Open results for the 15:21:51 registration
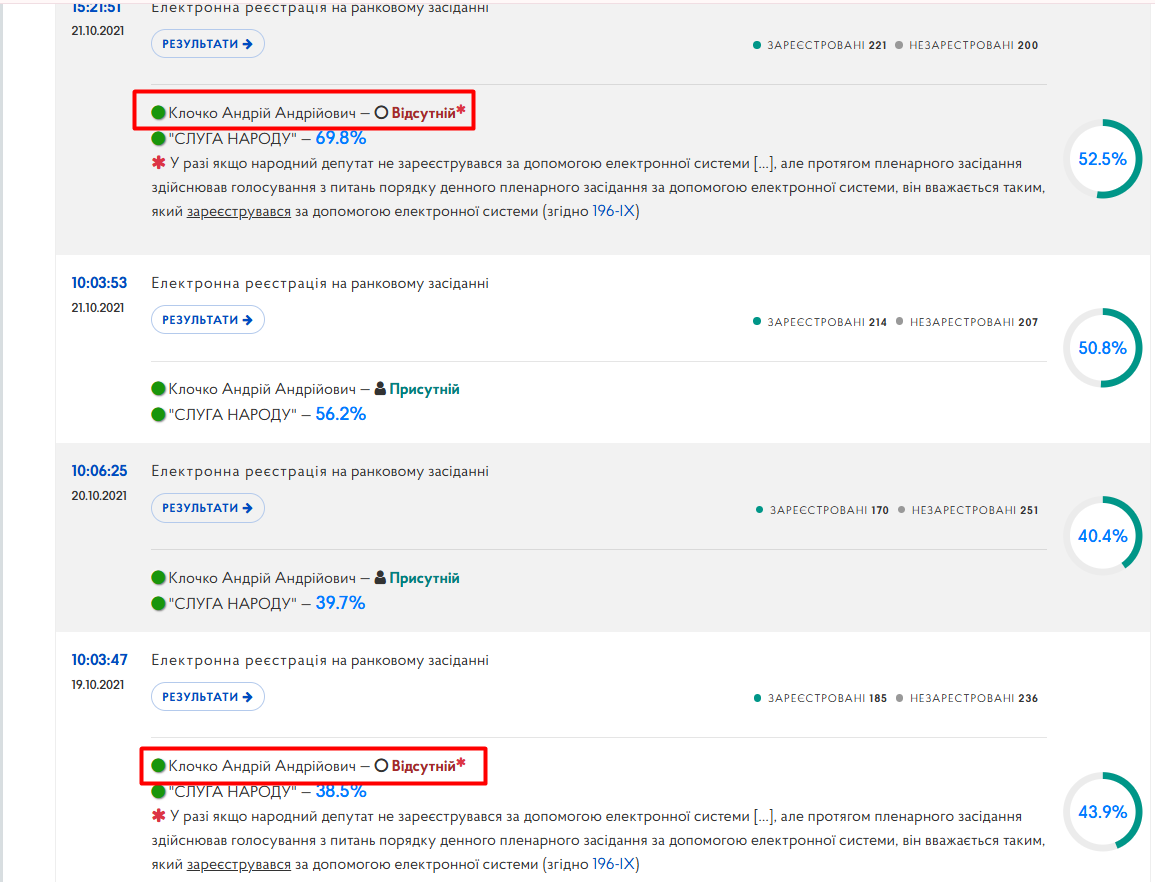The height and width of the screenshot is (882, 1155). tap(208, 43)
